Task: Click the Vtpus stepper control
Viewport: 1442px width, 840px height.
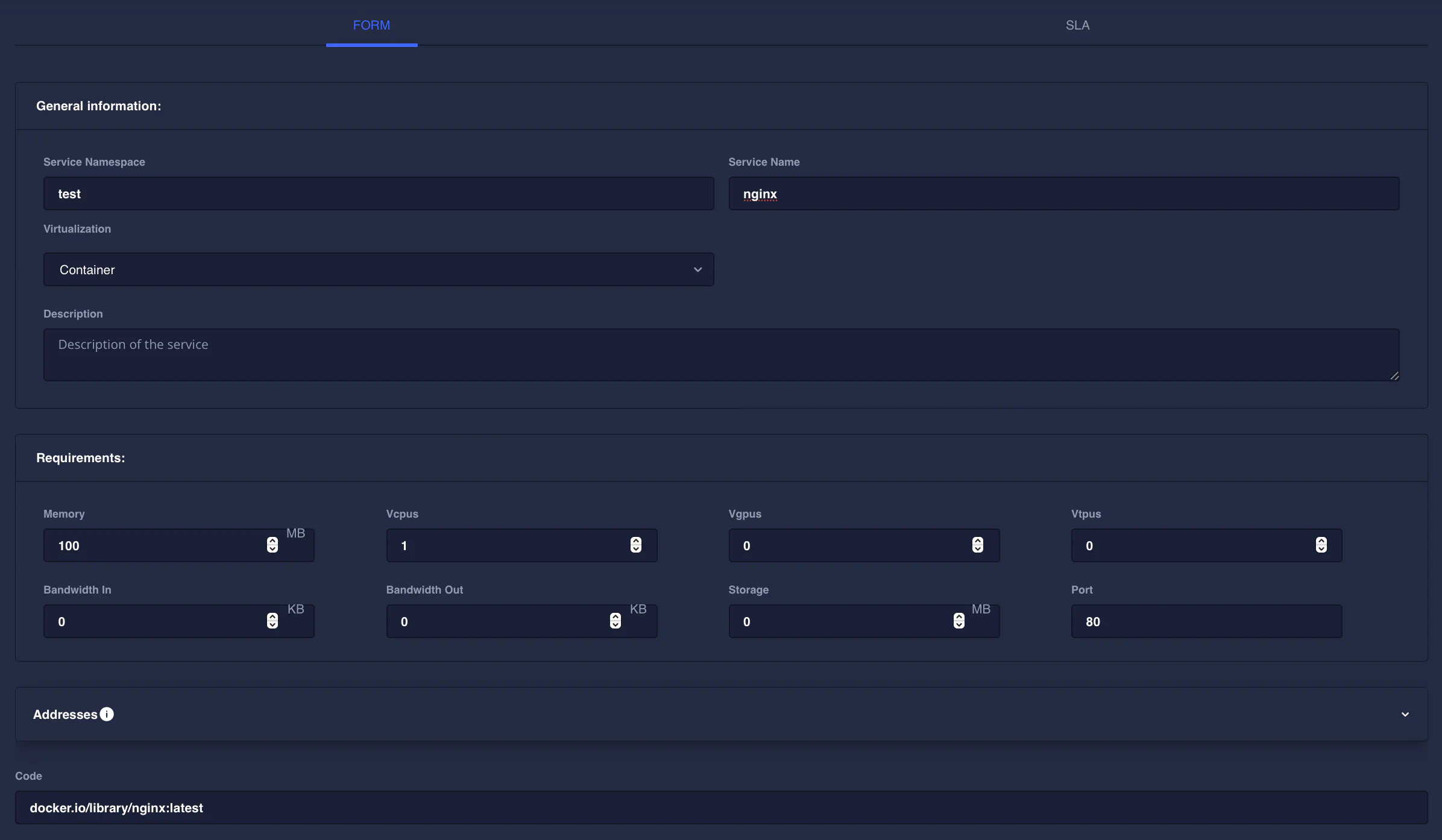Action: coord(1321,545)
